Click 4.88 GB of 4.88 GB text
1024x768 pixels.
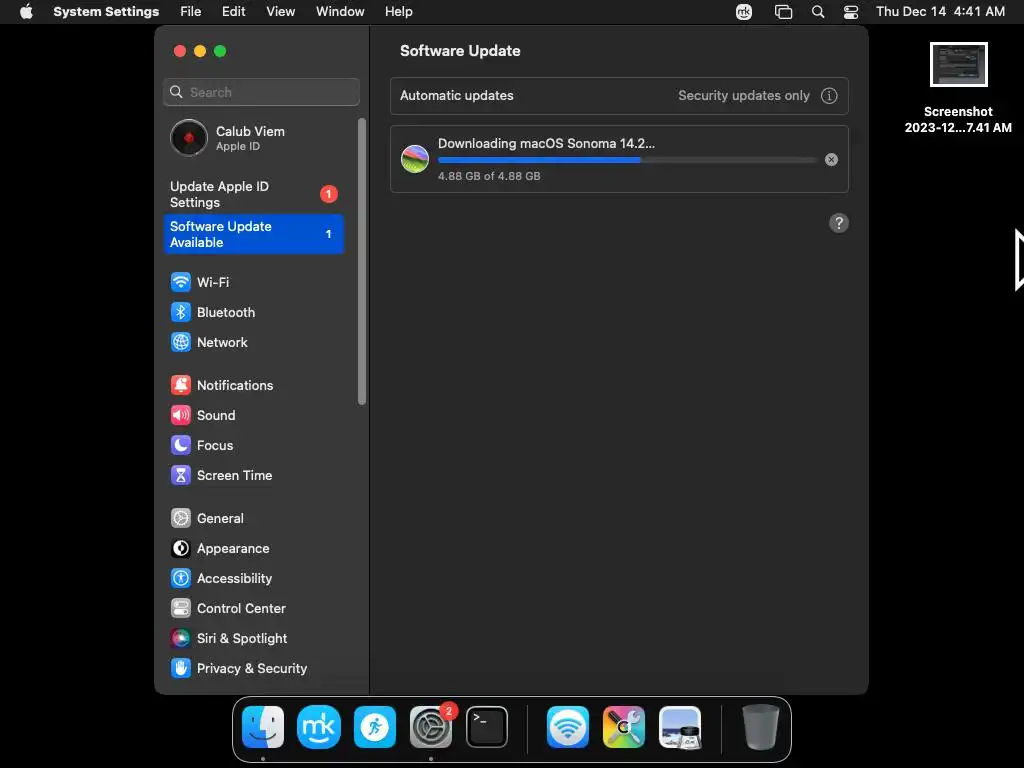click(x=488, y=176)
